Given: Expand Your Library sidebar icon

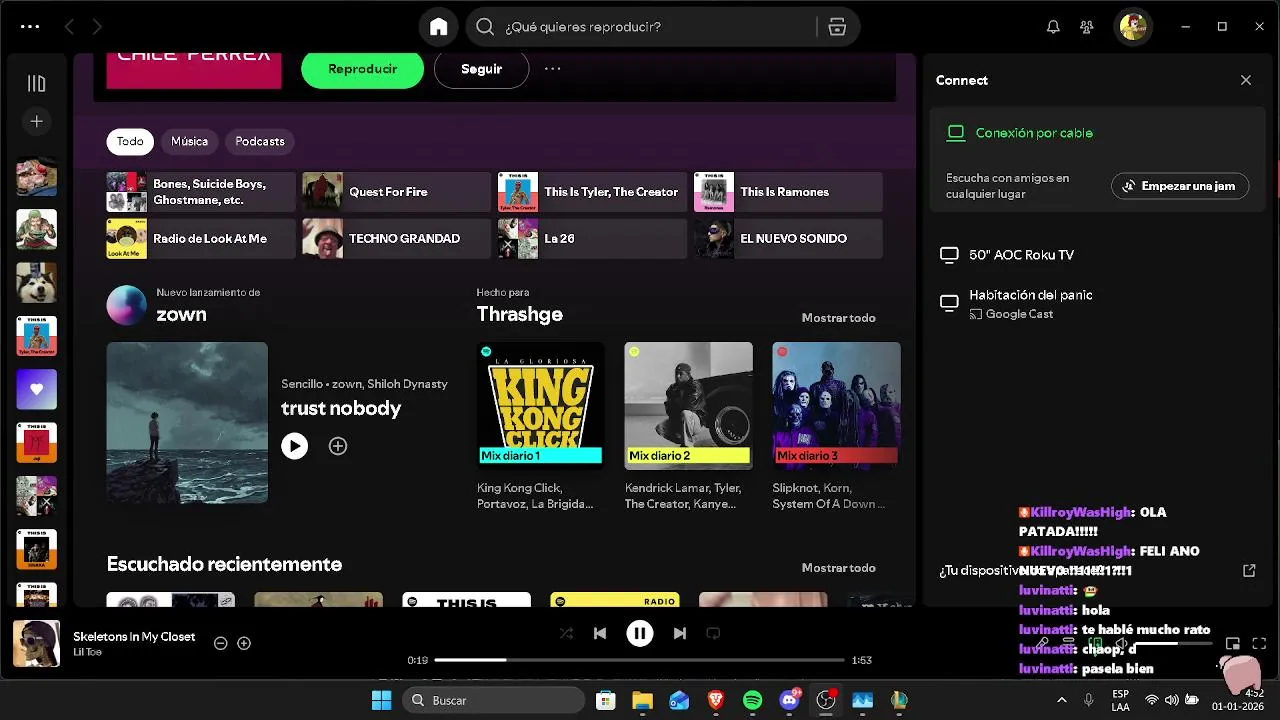Looking at the screenshot, I should pos(36,84).
